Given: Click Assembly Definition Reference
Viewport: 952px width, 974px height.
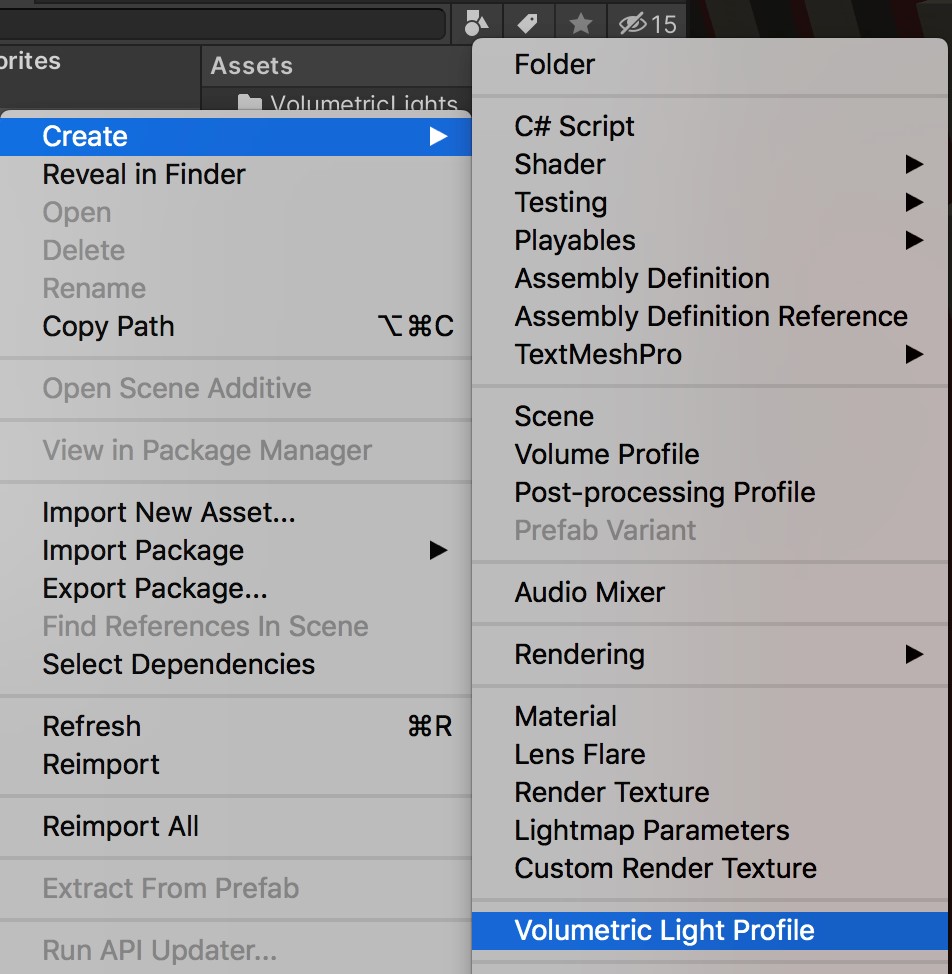Looking at the screenshot, I should (711, 316).
